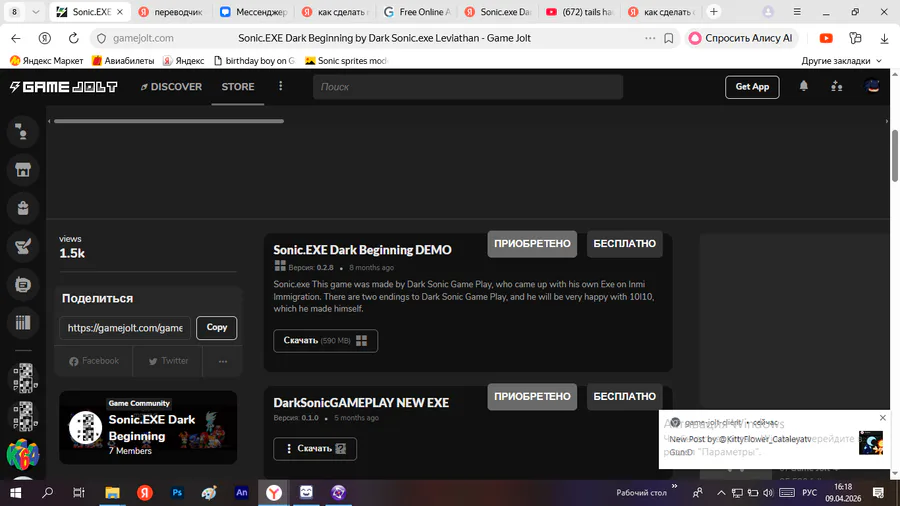Open the notification thumbnail image
This screenshot has height=506, width=900.
click(x=871, y=443)
